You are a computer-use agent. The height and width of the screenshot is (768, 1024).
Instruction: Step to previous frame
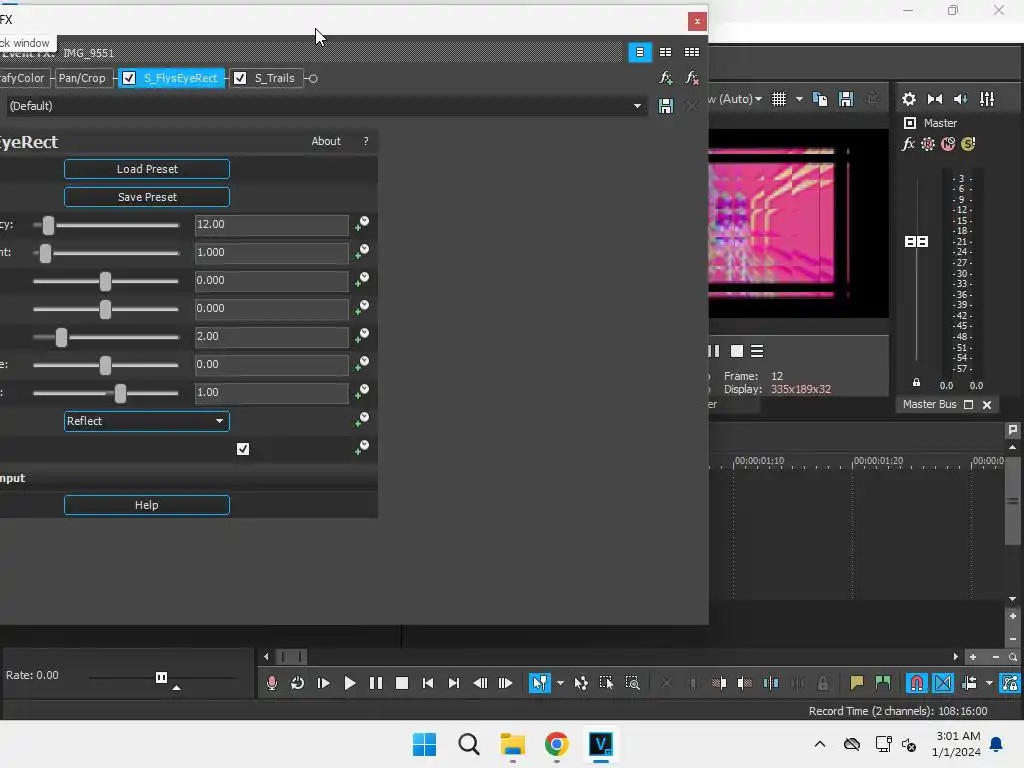tap(480, 683)
